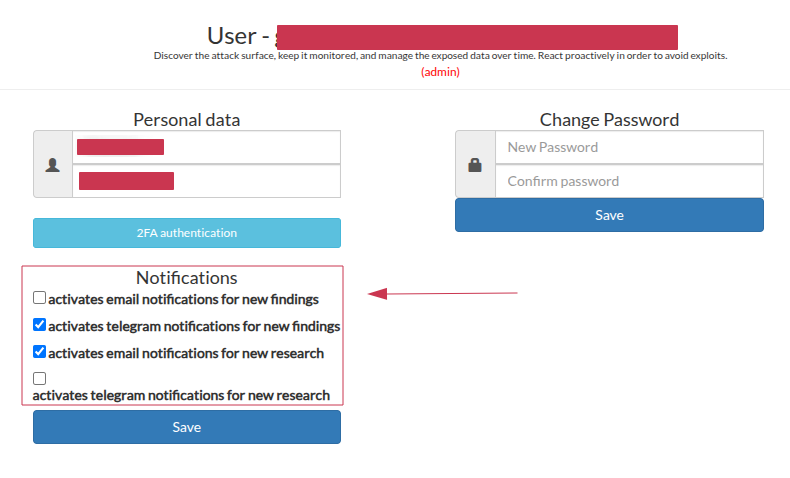The height and width of the screenshot is (478, 790).
Task: Click the "User -" page title
Action: pyautogui.click(x=237, y=36)
